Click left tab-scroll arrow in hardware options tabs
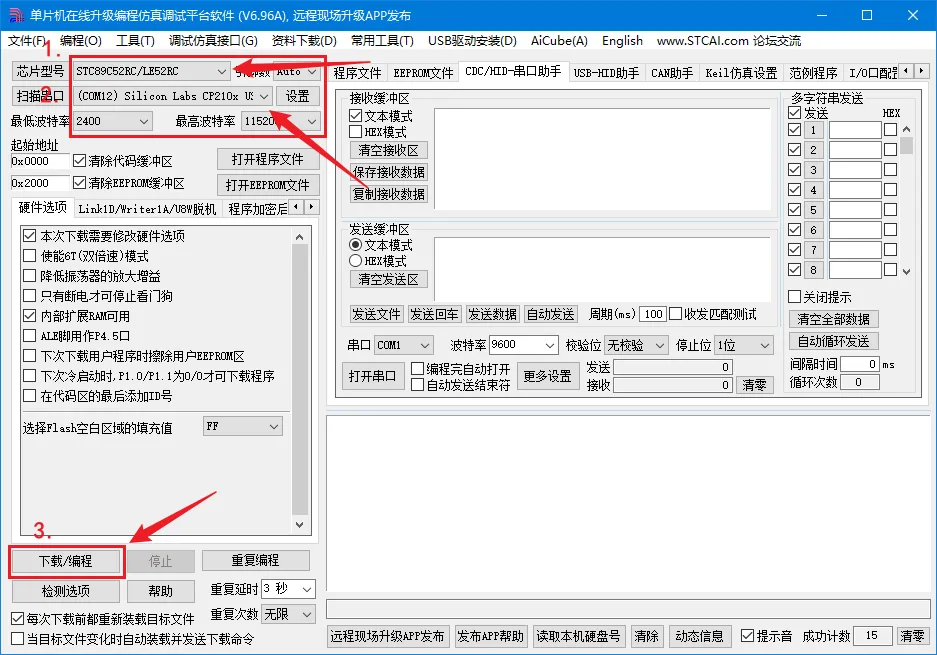The height and width of the screenshot is (655, 937). coord(297,207)
